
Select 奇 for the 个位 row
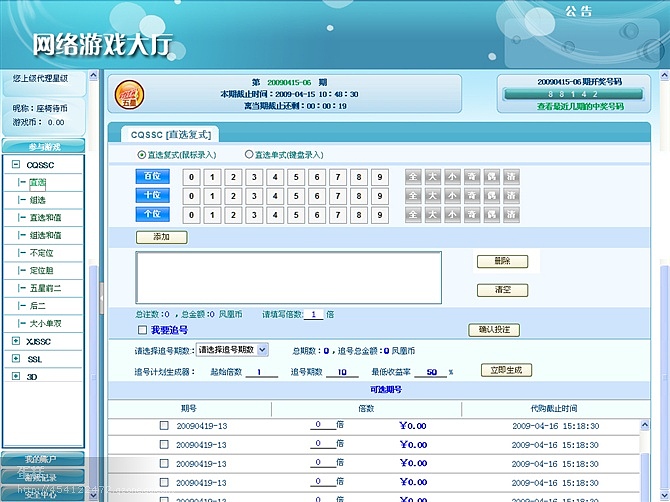pos(472,215)
